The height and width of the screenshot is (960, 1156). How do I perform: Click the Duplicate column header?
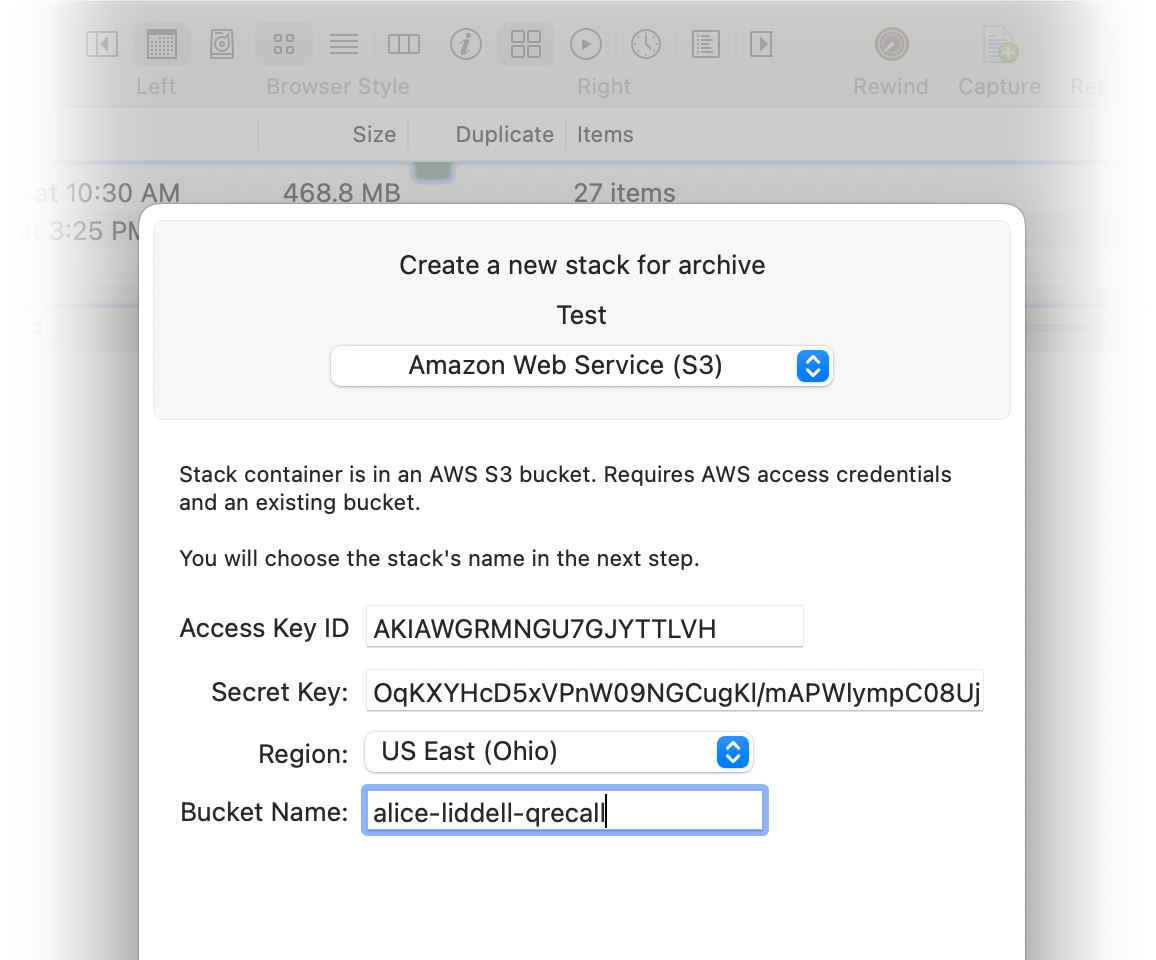504,135
